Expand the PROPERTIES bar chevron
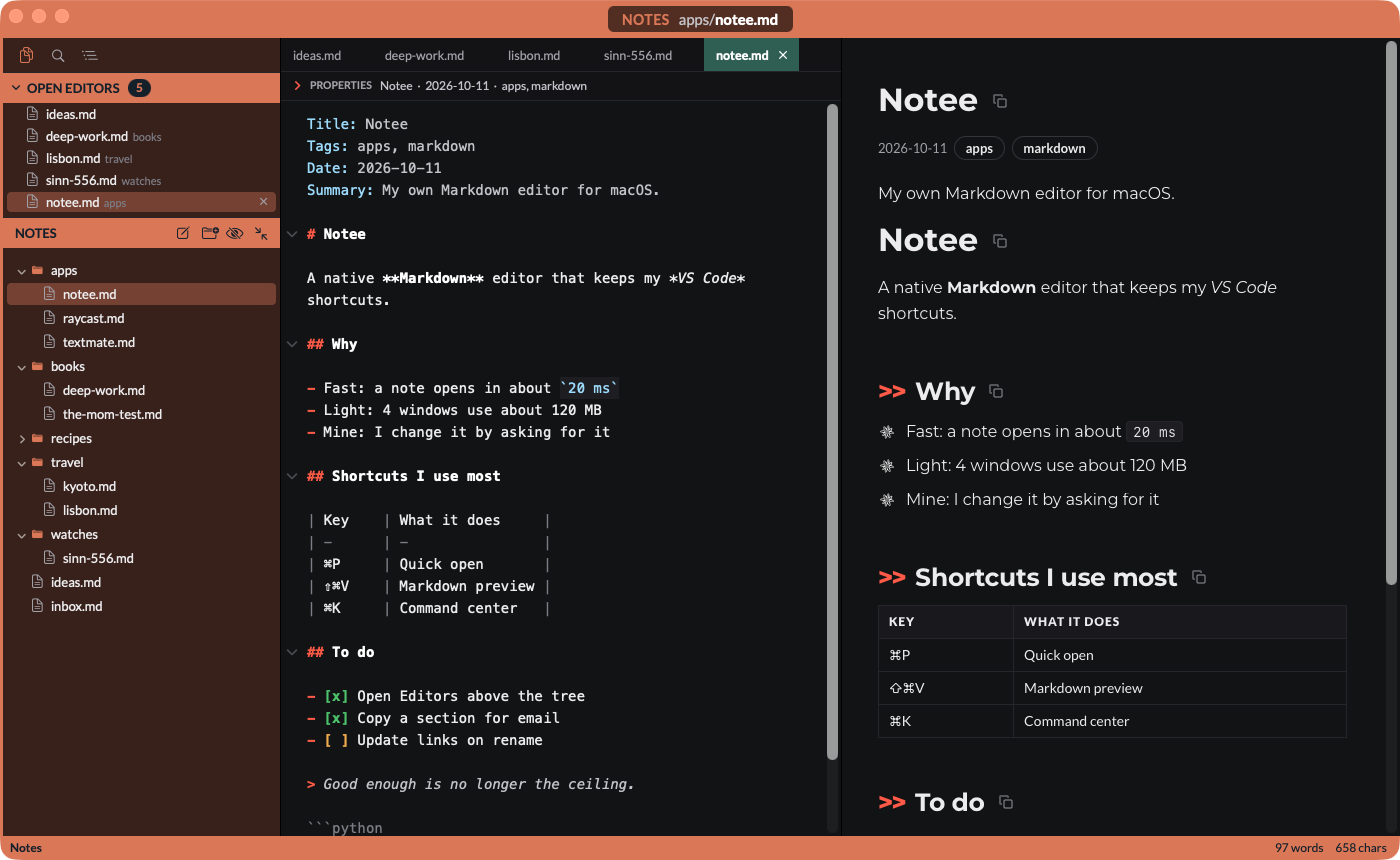This screenshot has width=1400, height=860. pos(297,86)
